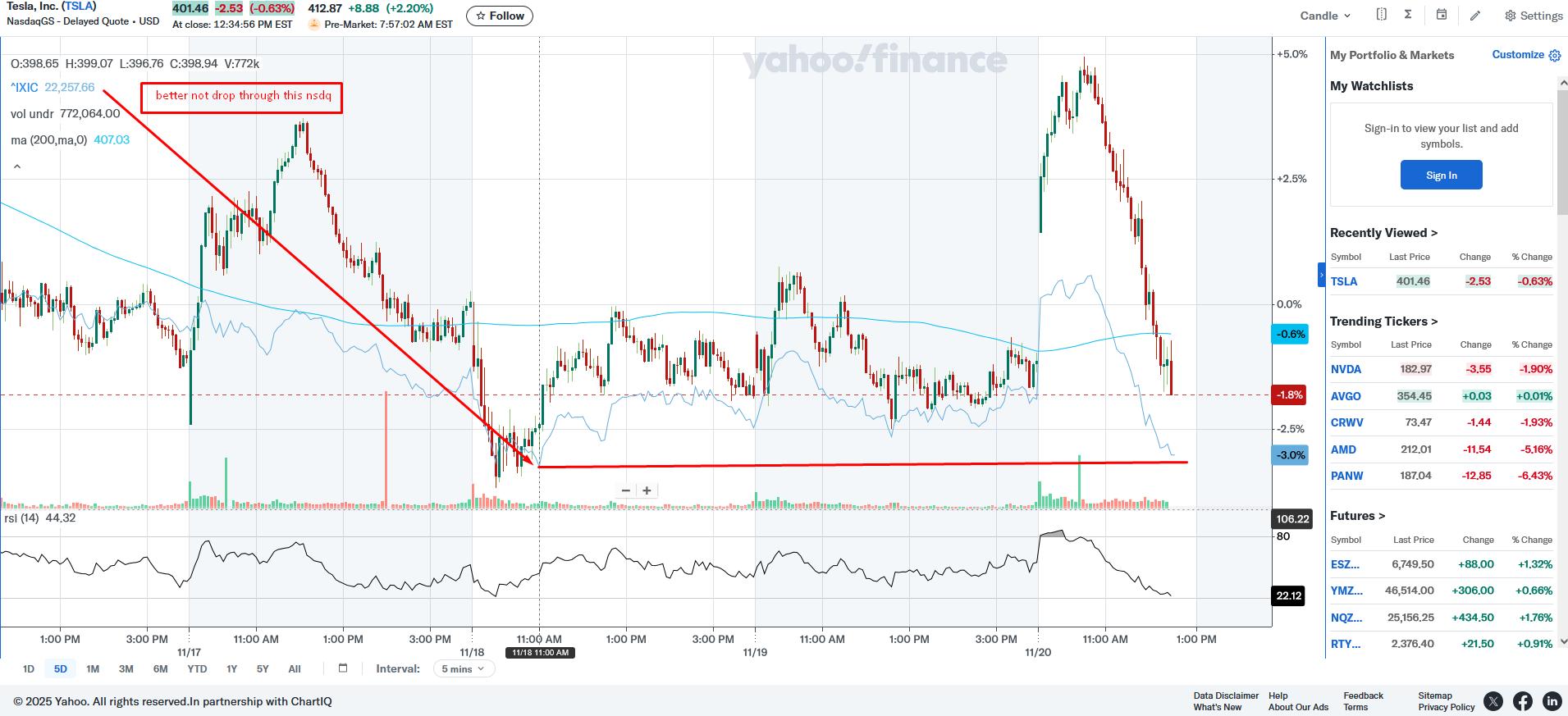This screenshot has height=716, width=1568.
Task: Expand the Futures section
Action: pyautogui.click(x=1357, y=516)
